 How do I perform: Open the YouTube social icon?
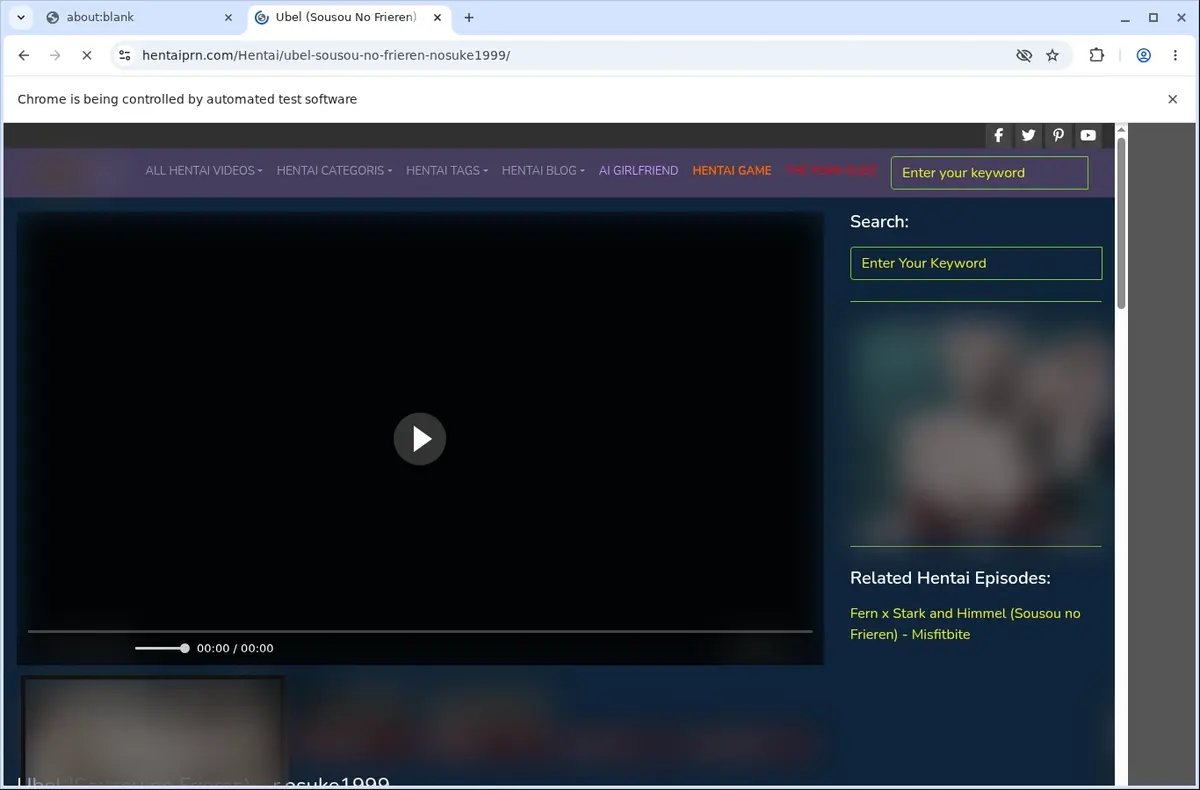1088,135
